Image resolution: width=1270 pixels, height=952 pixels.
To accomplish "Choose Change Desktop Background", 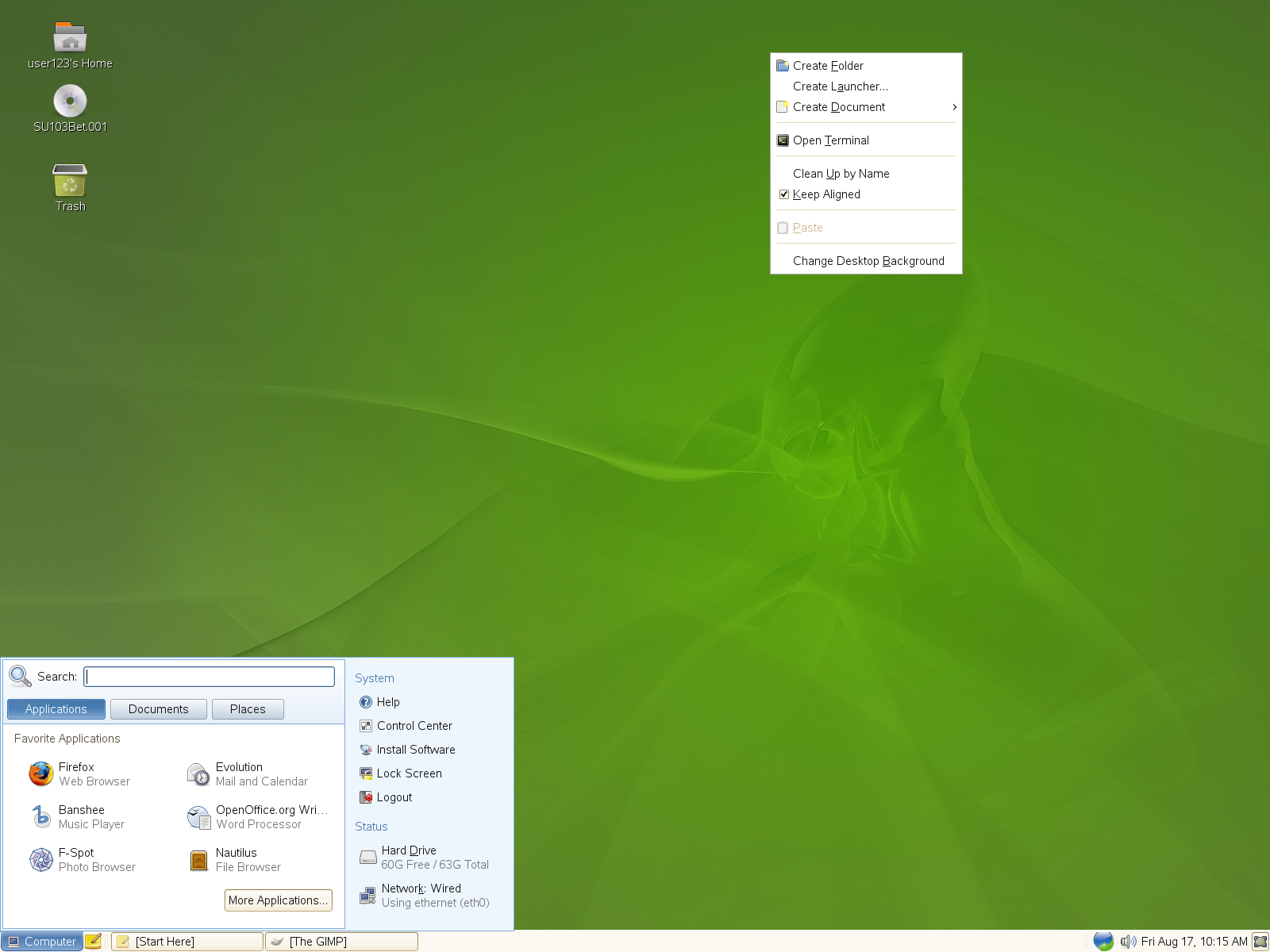I will (868, 260).
